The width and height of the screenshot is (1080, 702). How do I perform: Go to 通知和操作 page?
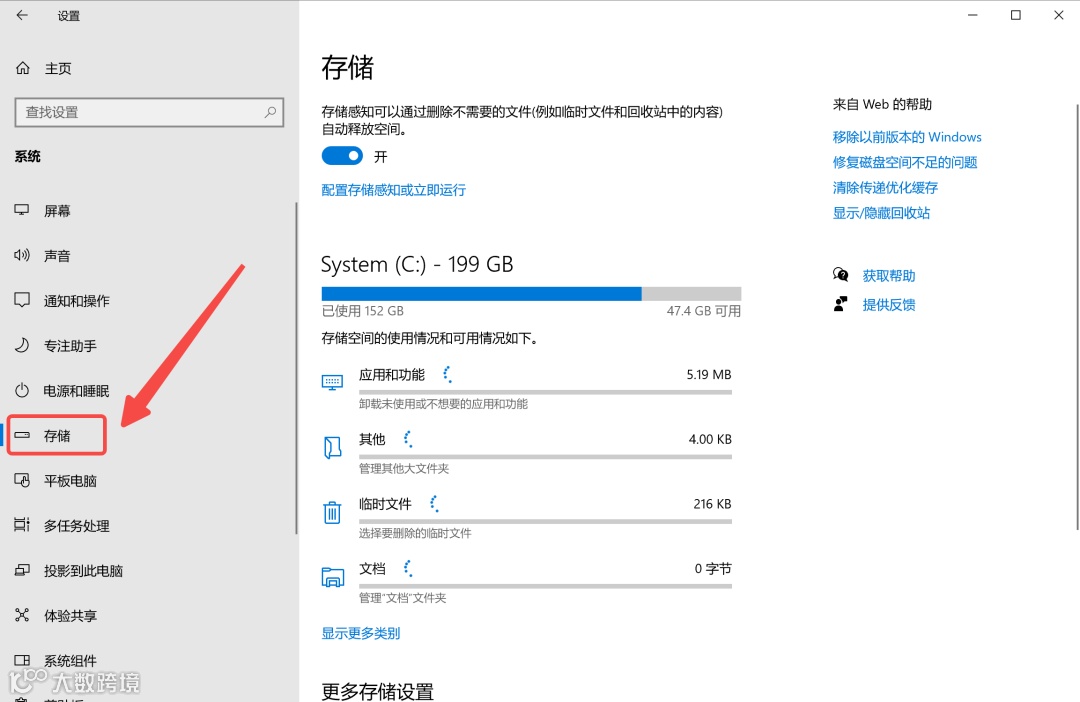click(x=76, y=300)
